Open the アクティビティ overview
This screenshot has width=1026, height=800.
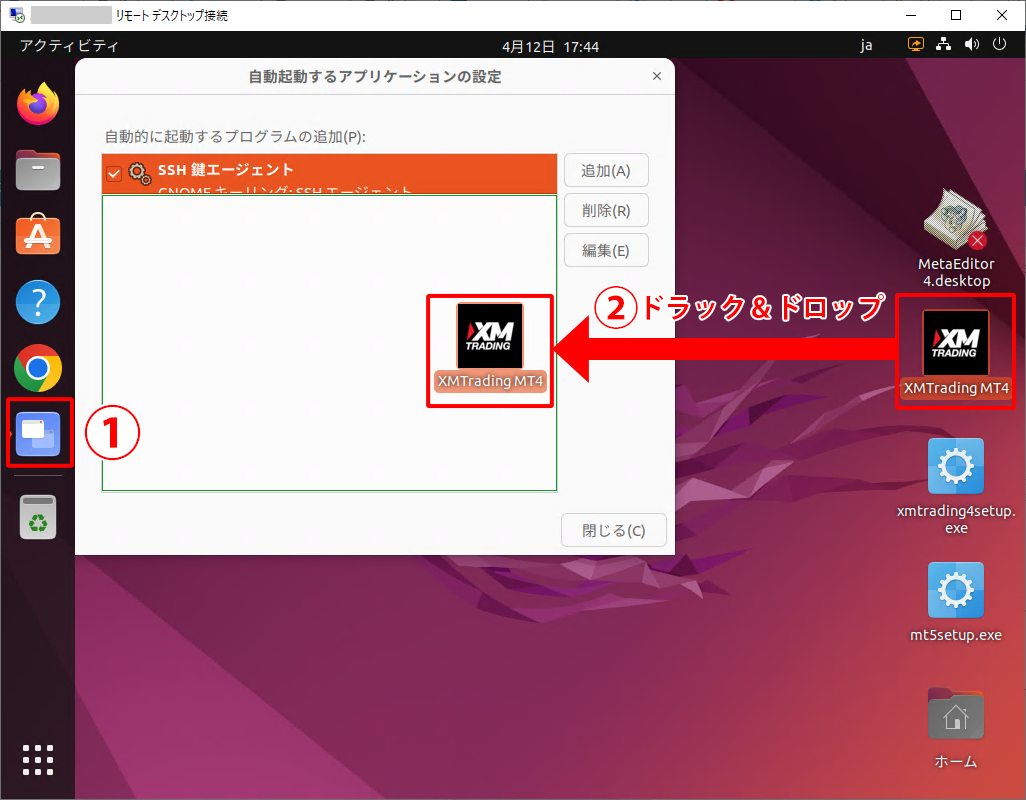(69, 46)
